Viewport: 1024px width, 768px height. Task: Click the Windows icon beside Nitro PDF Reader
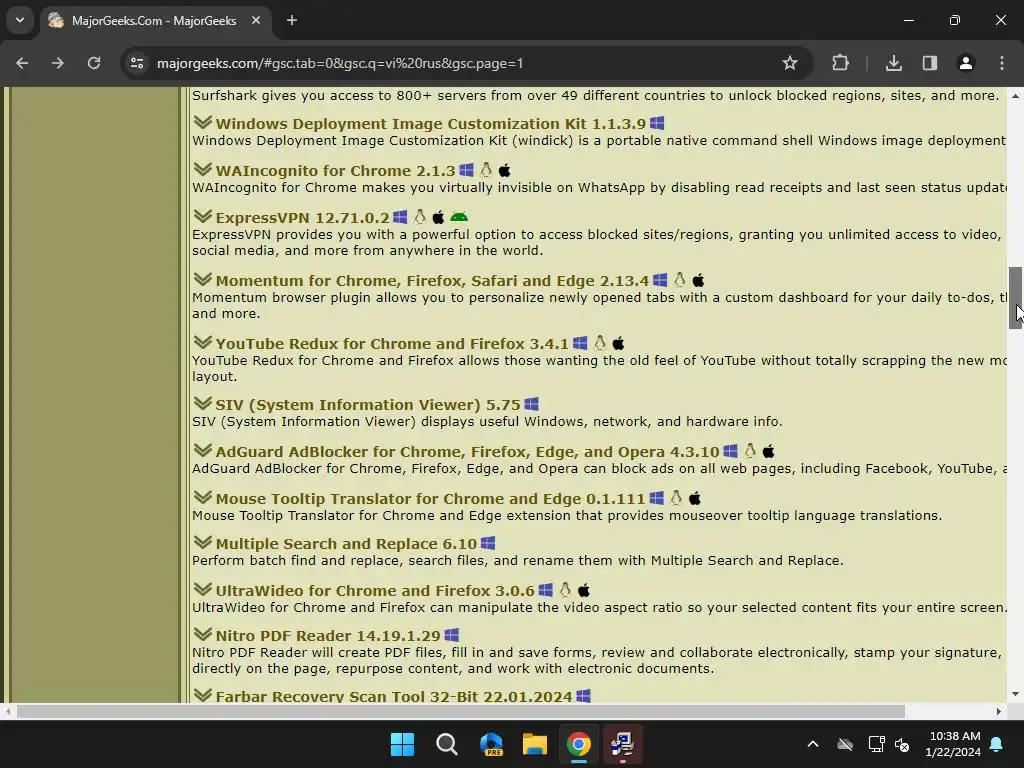(x=451, y=635)
